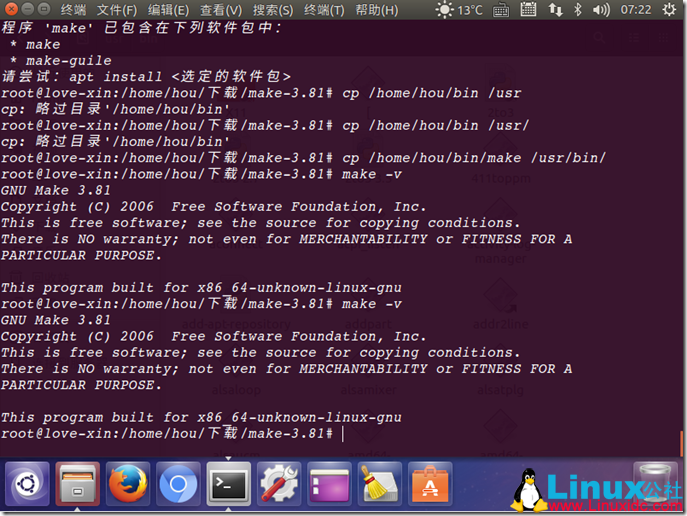Launch the Files manager from the dock
687x516 pixels.
tap(78, 484)
